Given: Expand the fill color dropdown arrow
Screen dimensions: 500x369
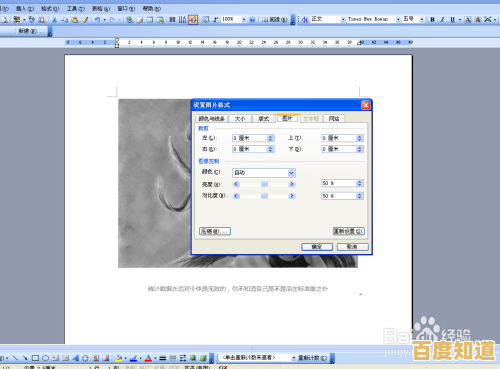Looking at the screenshot, I should pos(125,358).
